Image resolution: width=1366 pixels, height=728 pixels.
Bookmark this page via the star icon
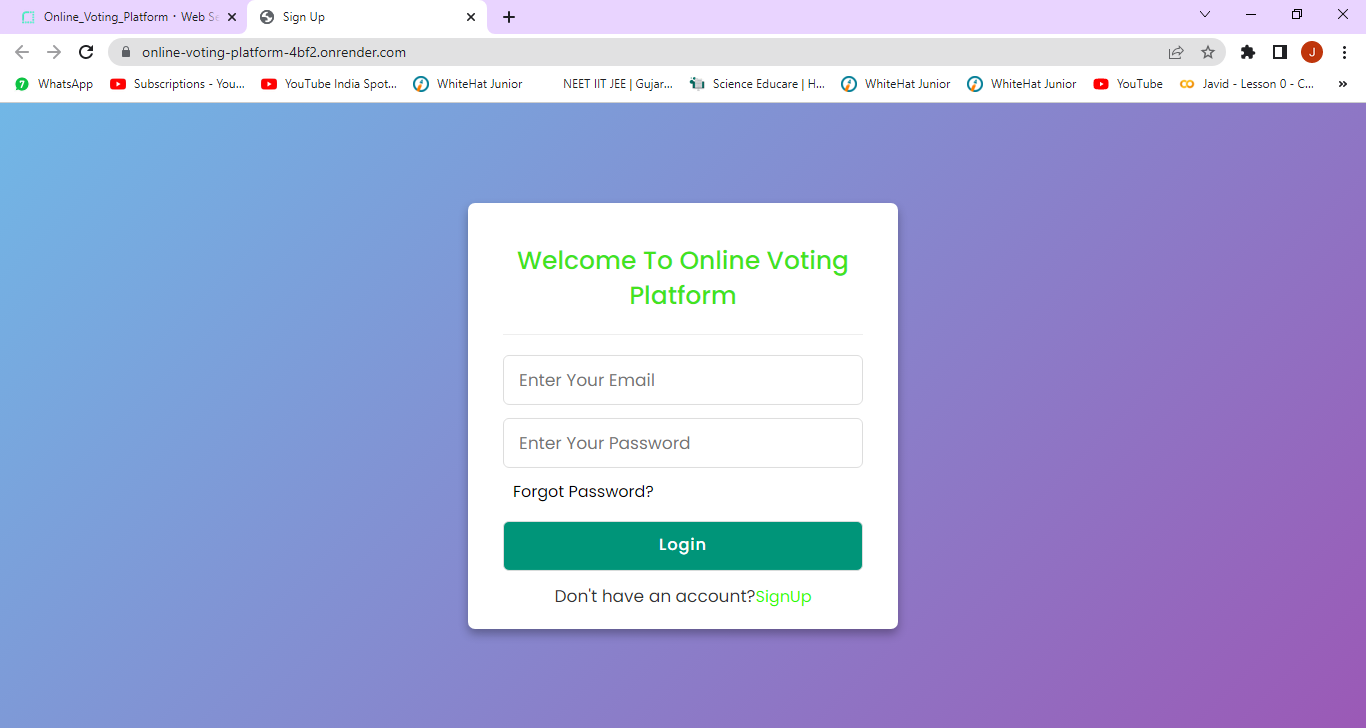click(x=1209, y=52)
